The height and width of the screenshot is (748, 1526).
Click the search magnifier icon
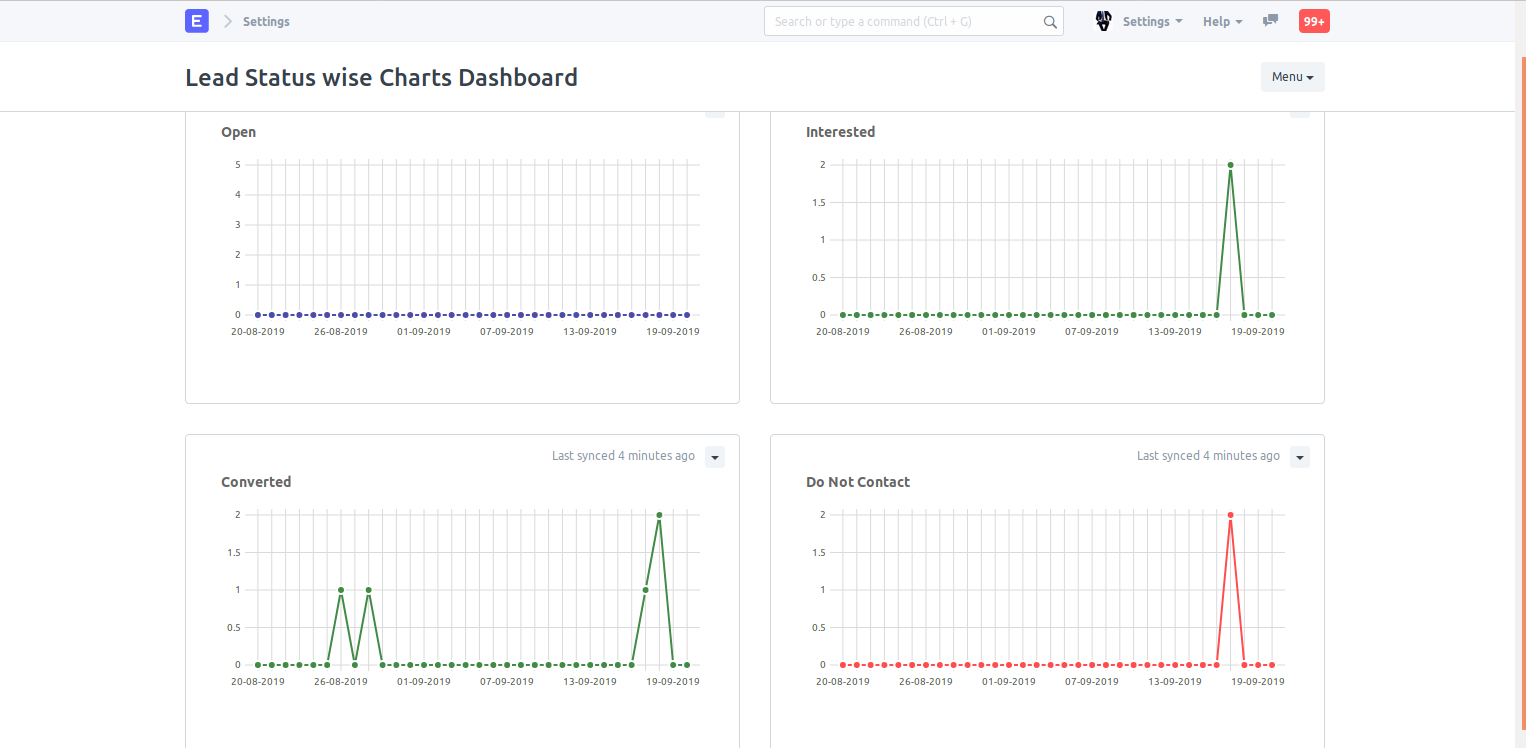pyautogui.click(x=1050, y=22)
